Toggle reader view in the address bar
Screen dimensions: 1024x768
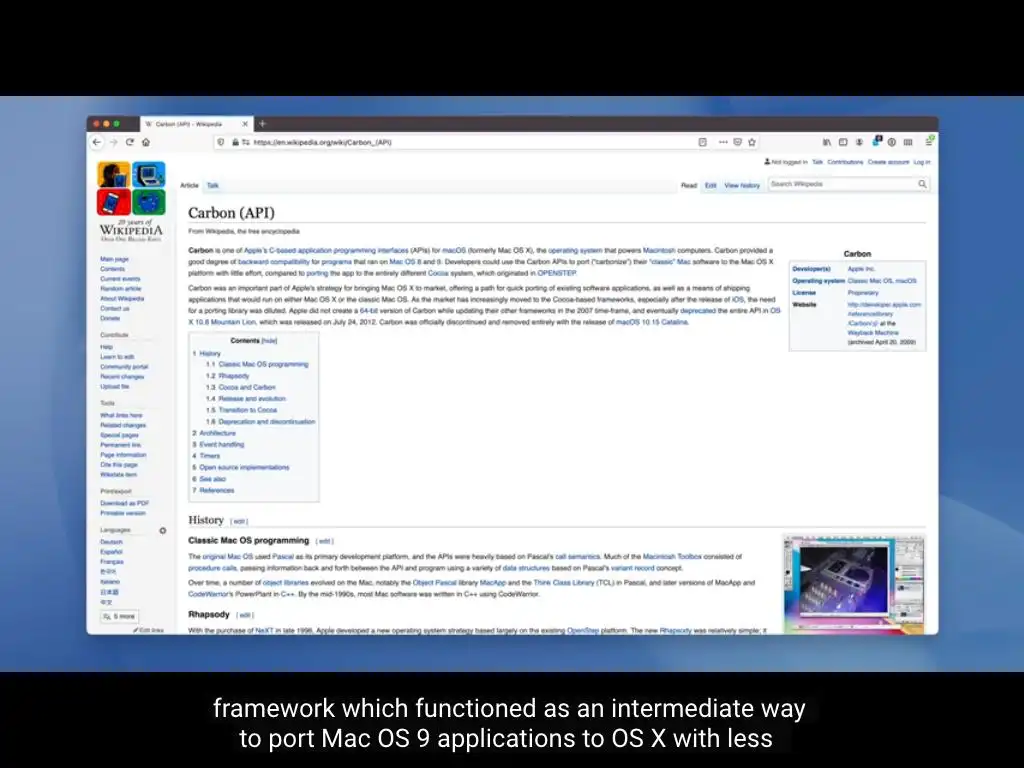[703, 142]
